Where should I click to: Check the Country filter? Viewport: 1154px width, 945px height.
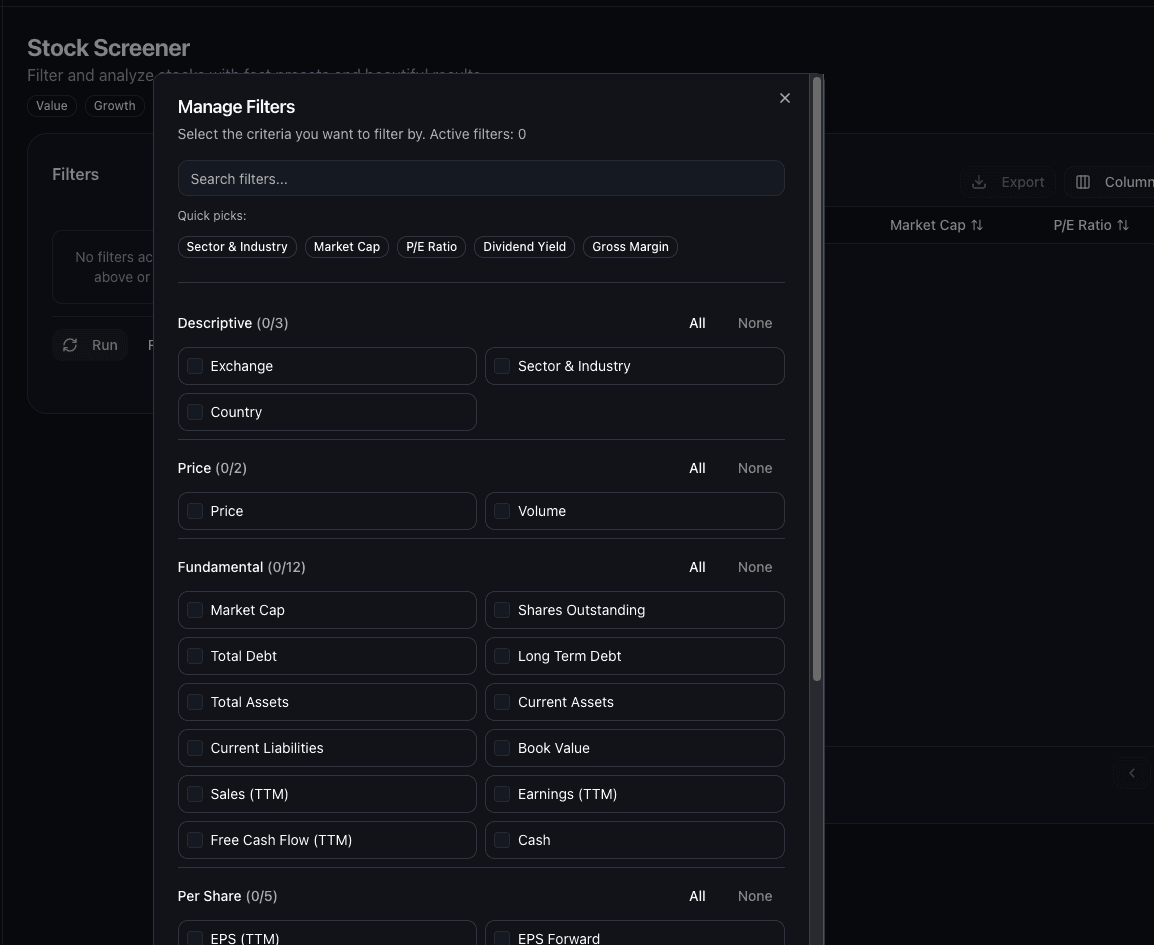195,412
